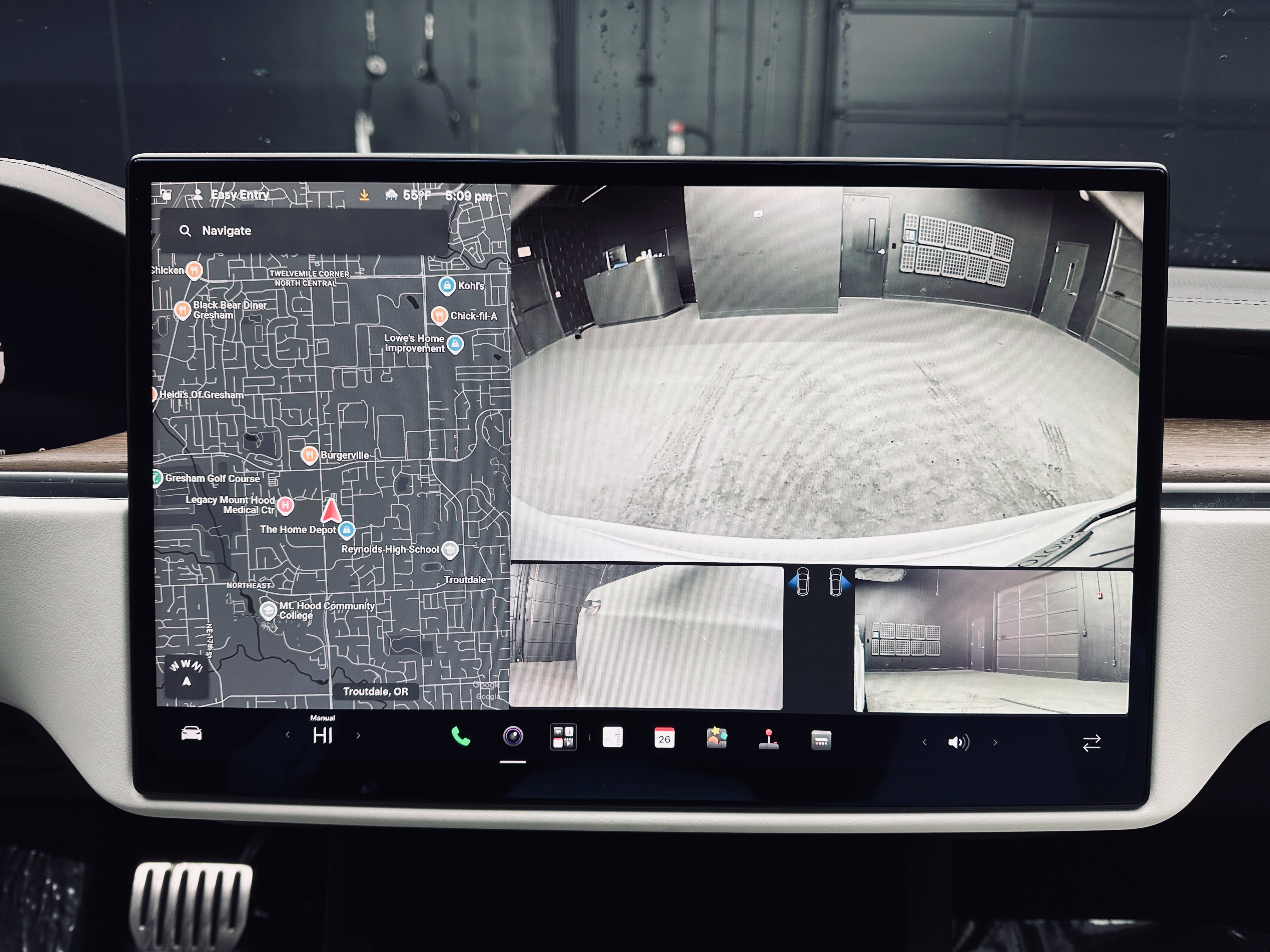Tap the unlocked padlock icon
The width and height of the screenshot is (1270, 952).
pyautogui.click(x=167, y=194)
